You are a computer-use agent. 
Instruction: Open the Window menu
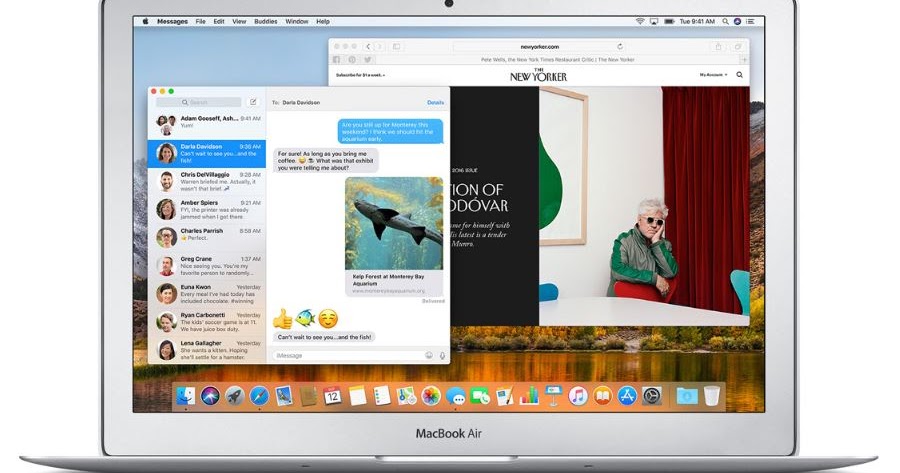coord(297,21)
